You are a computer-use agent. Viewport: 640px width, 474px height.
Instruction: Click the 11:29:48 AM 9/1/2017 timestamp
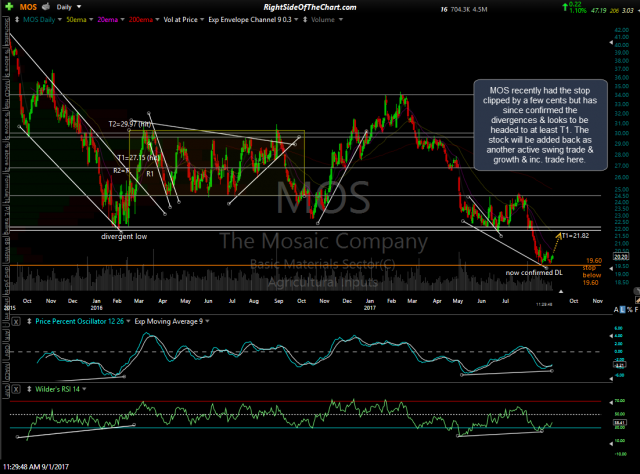tap(36, 467)
